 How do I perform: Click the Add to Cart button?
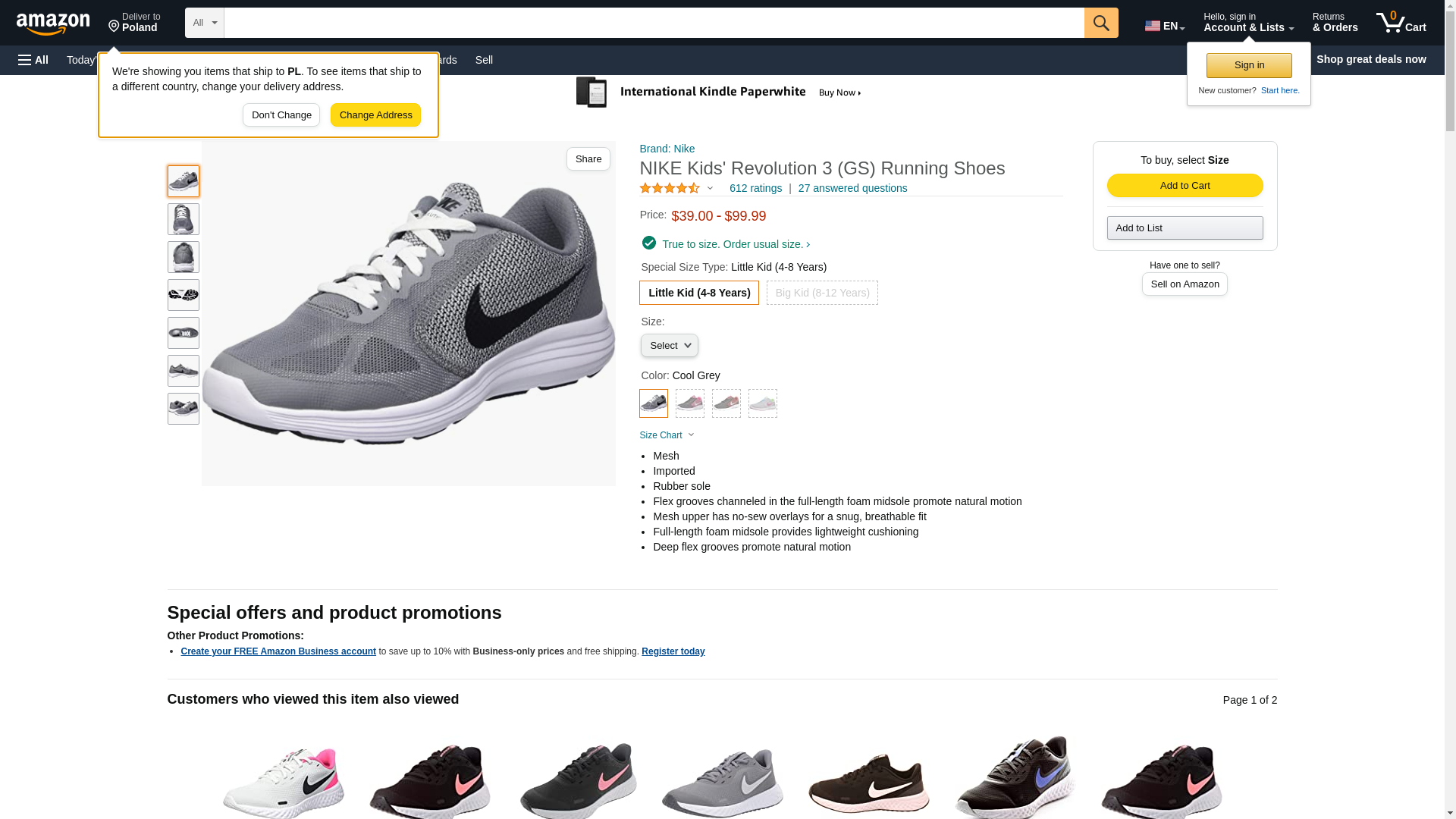tap(1185, 186)
